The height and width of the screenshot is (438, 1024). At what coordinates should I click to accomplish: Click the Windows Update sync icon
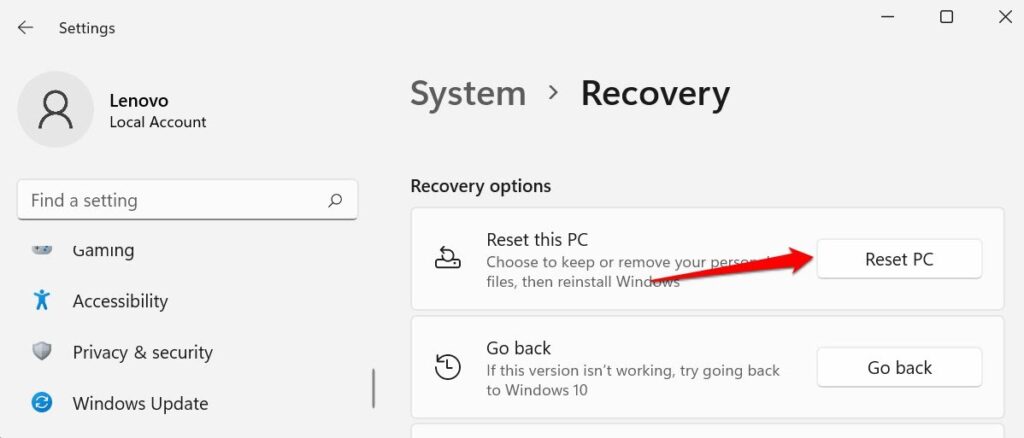[42, 403]
